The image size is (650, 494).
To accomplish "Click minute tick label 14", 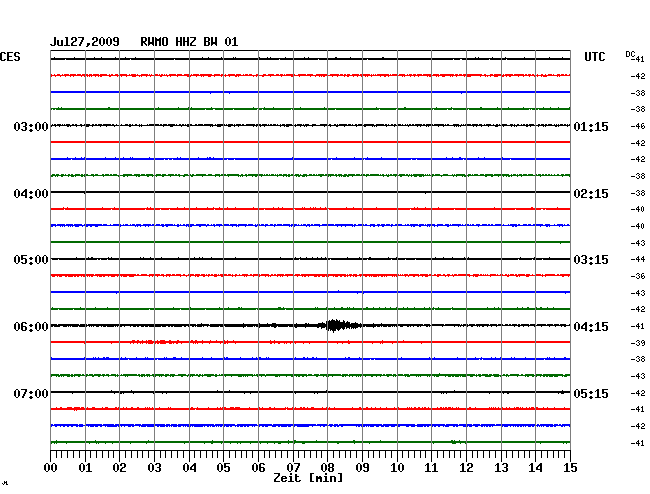I will point(535,467).
